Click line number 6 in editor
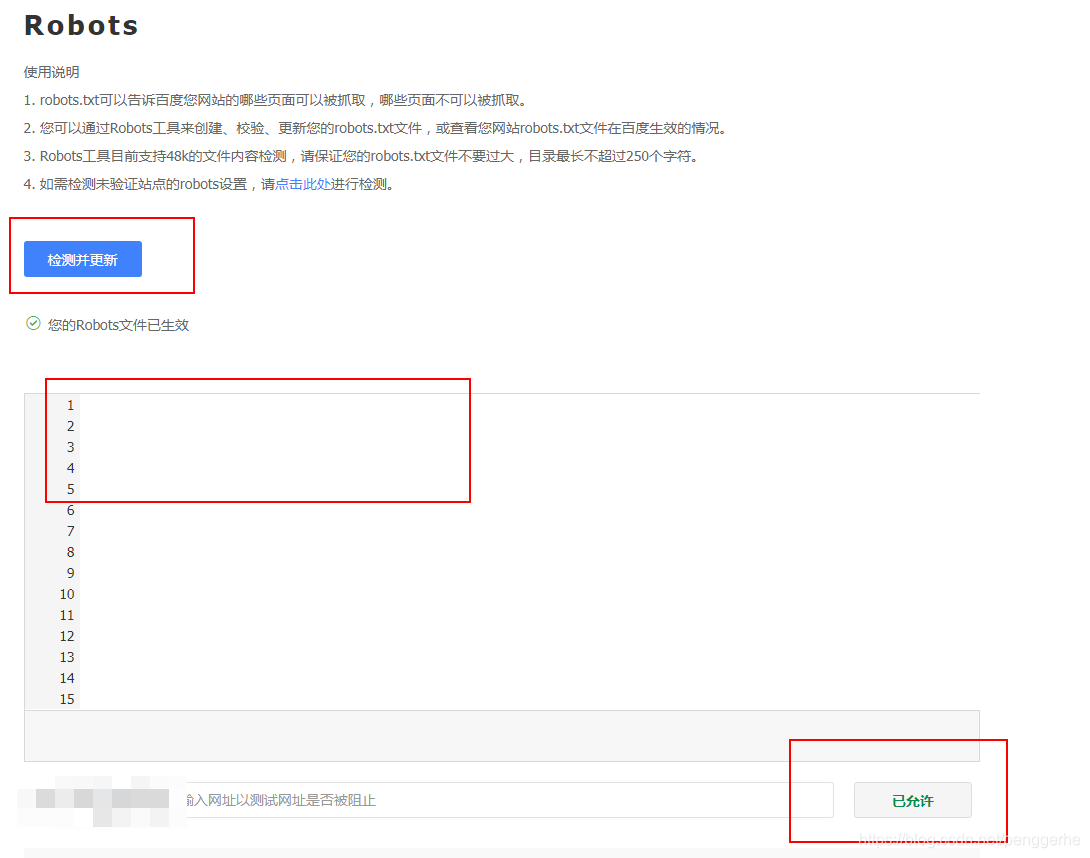Viewport: 1090px width, 858px height. 70,510
